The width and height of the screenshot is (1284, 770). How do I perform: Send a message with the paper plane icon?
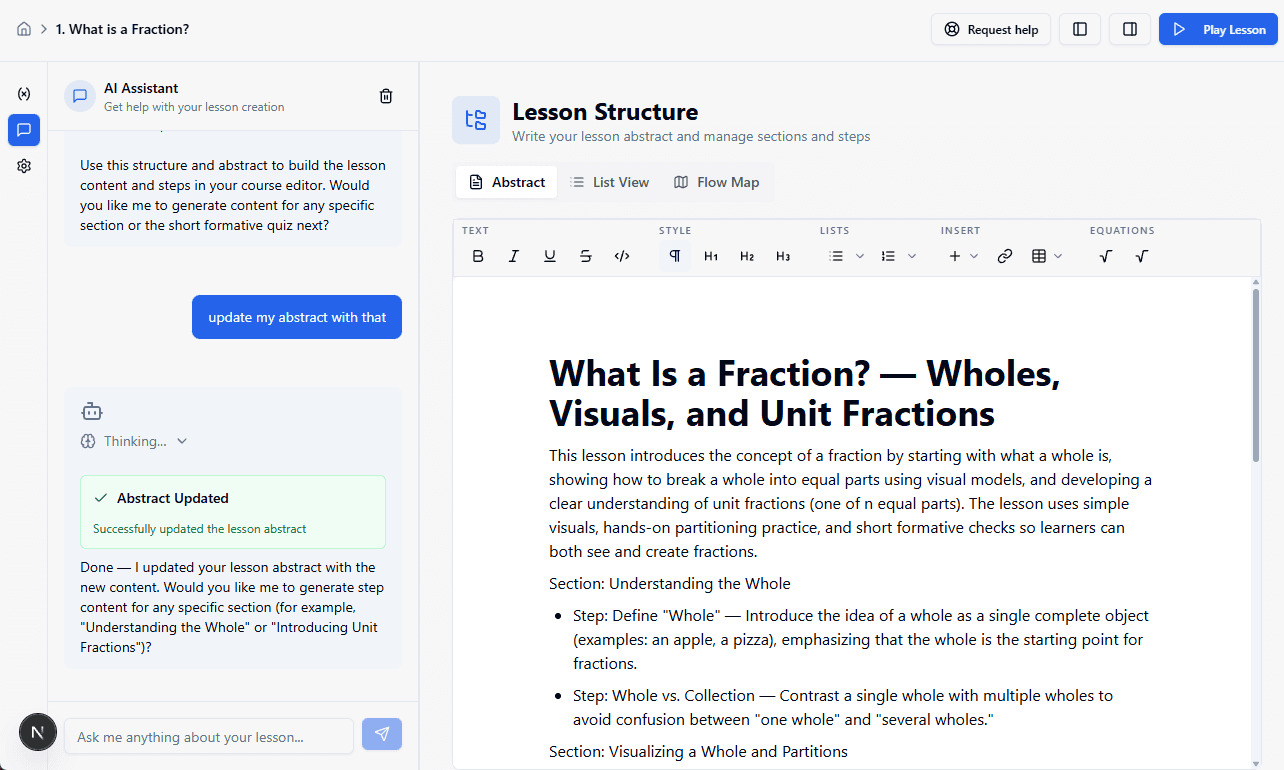point(382,732)
